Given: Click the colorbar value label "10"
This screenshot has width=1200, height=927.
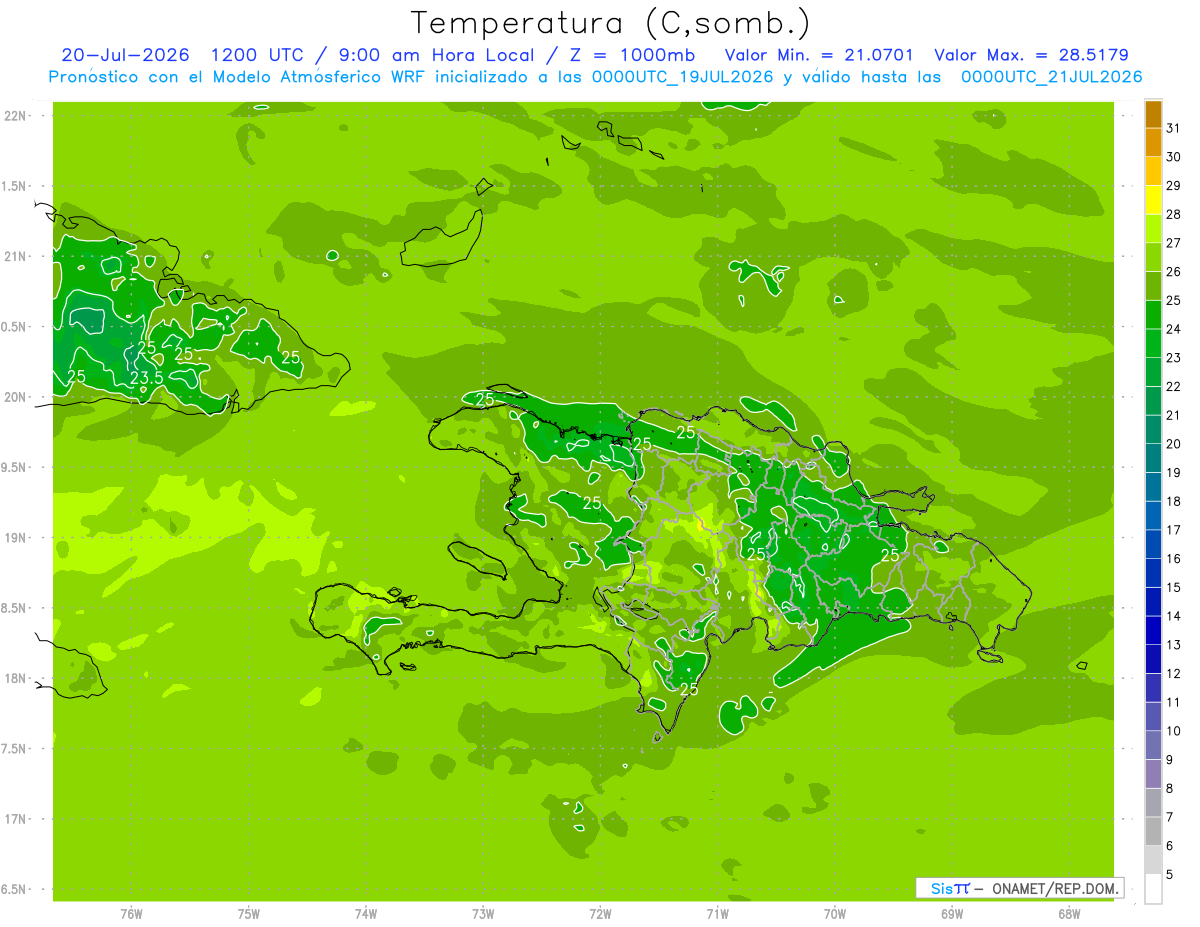Looking at the screenshot, I should (x=1174, y=731).
